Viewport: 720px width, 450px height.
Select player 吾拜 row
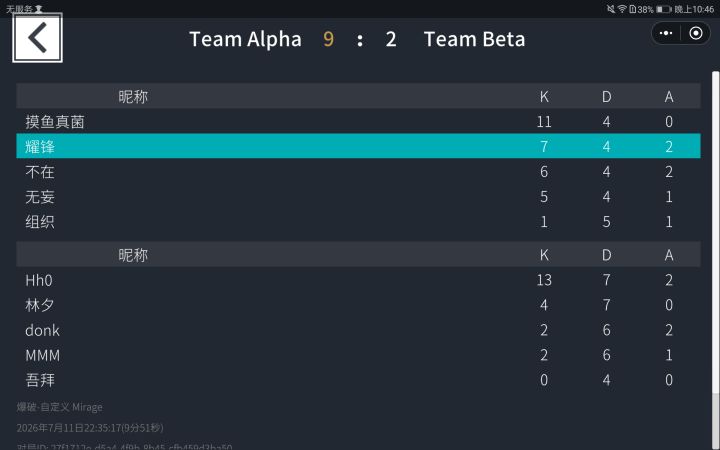(x=358, y=380)
